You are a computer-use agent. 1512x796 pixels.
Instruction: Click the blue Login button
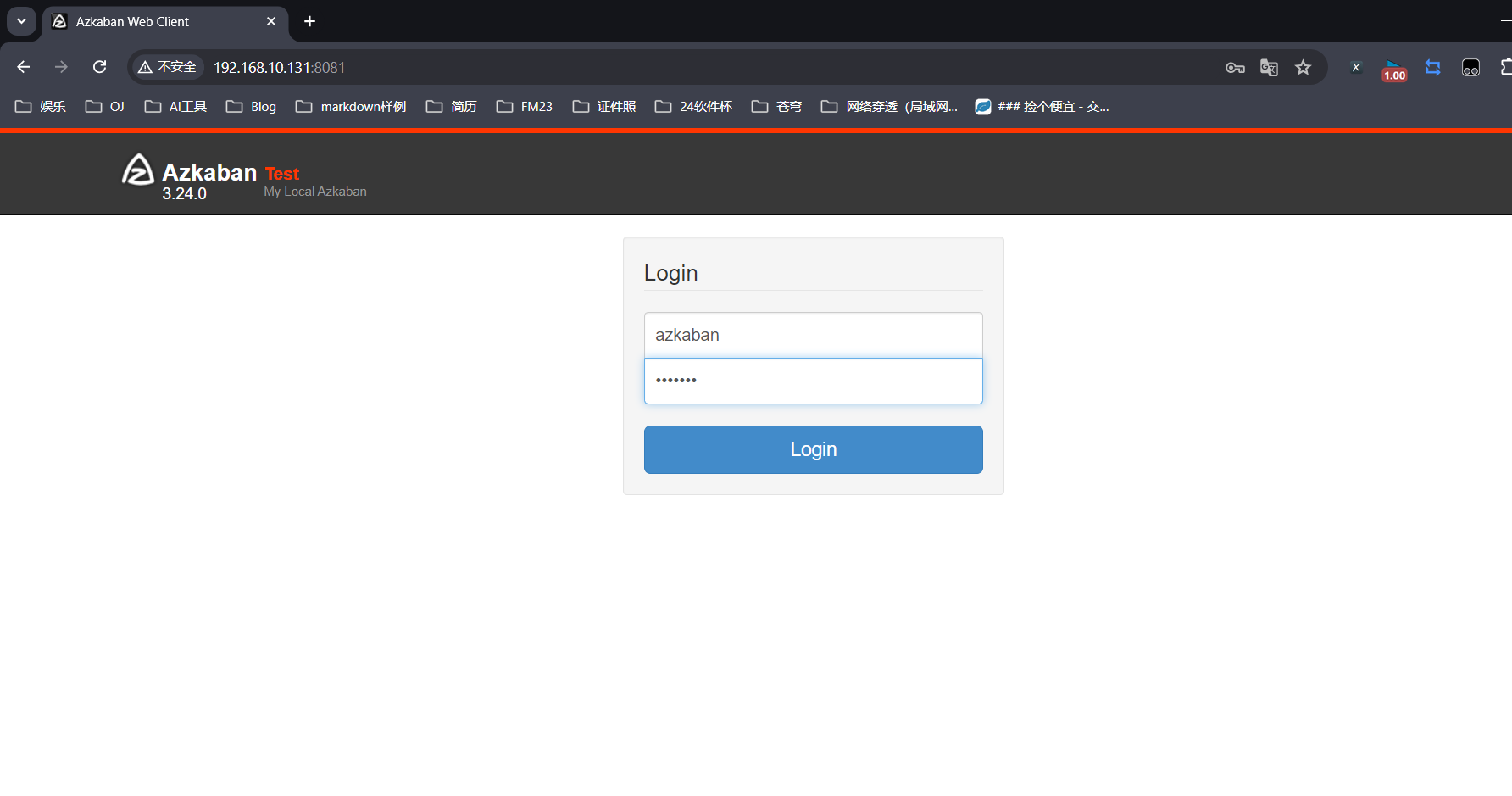click(x=814, y=449)
